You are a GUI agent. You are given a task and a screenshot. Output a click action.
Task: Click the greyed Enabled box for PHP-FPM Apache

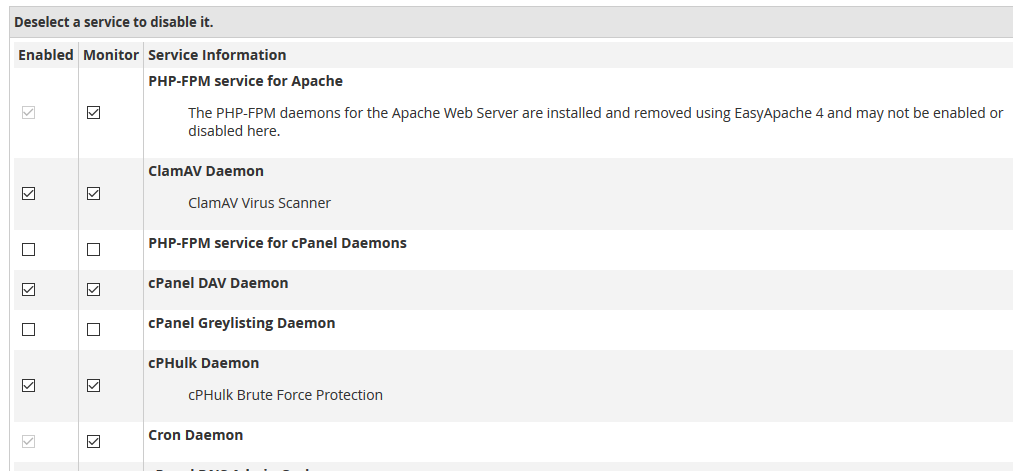pos(28,113)
